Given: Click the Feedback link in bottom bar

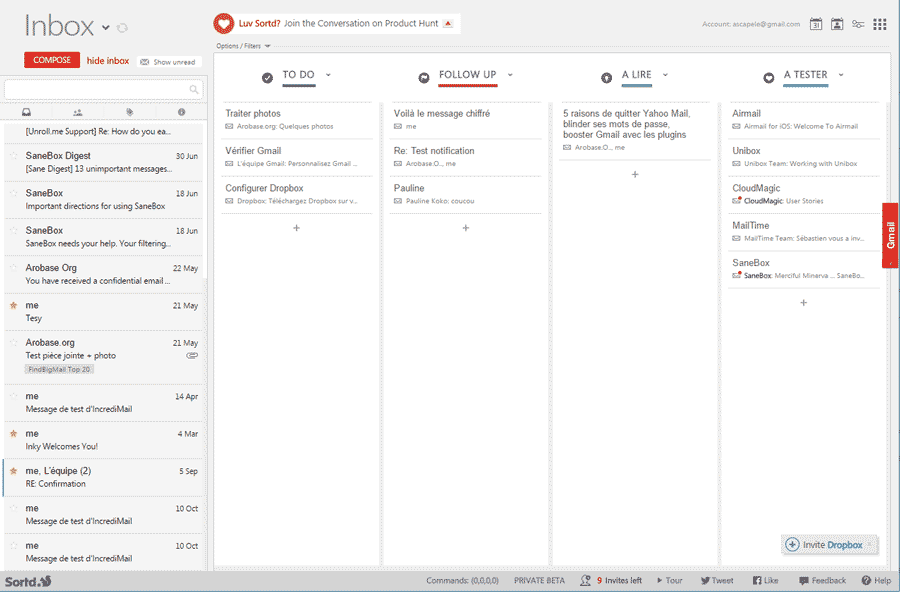Looking at the screenshot, I should [x=823, y=581].
